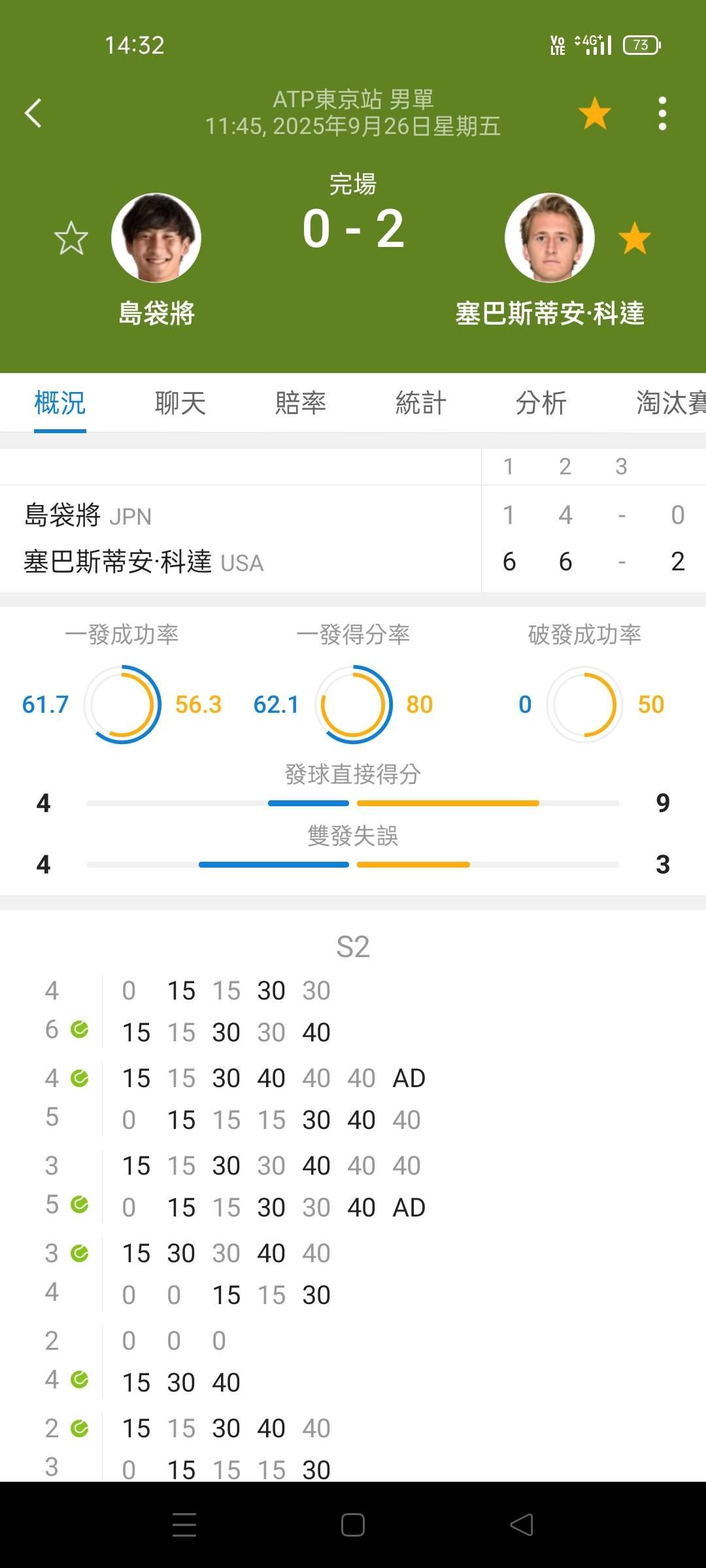Open the partially visible 淘汰賽 tab
Screen dimensions: 706x1568
[x=671, y=402]
